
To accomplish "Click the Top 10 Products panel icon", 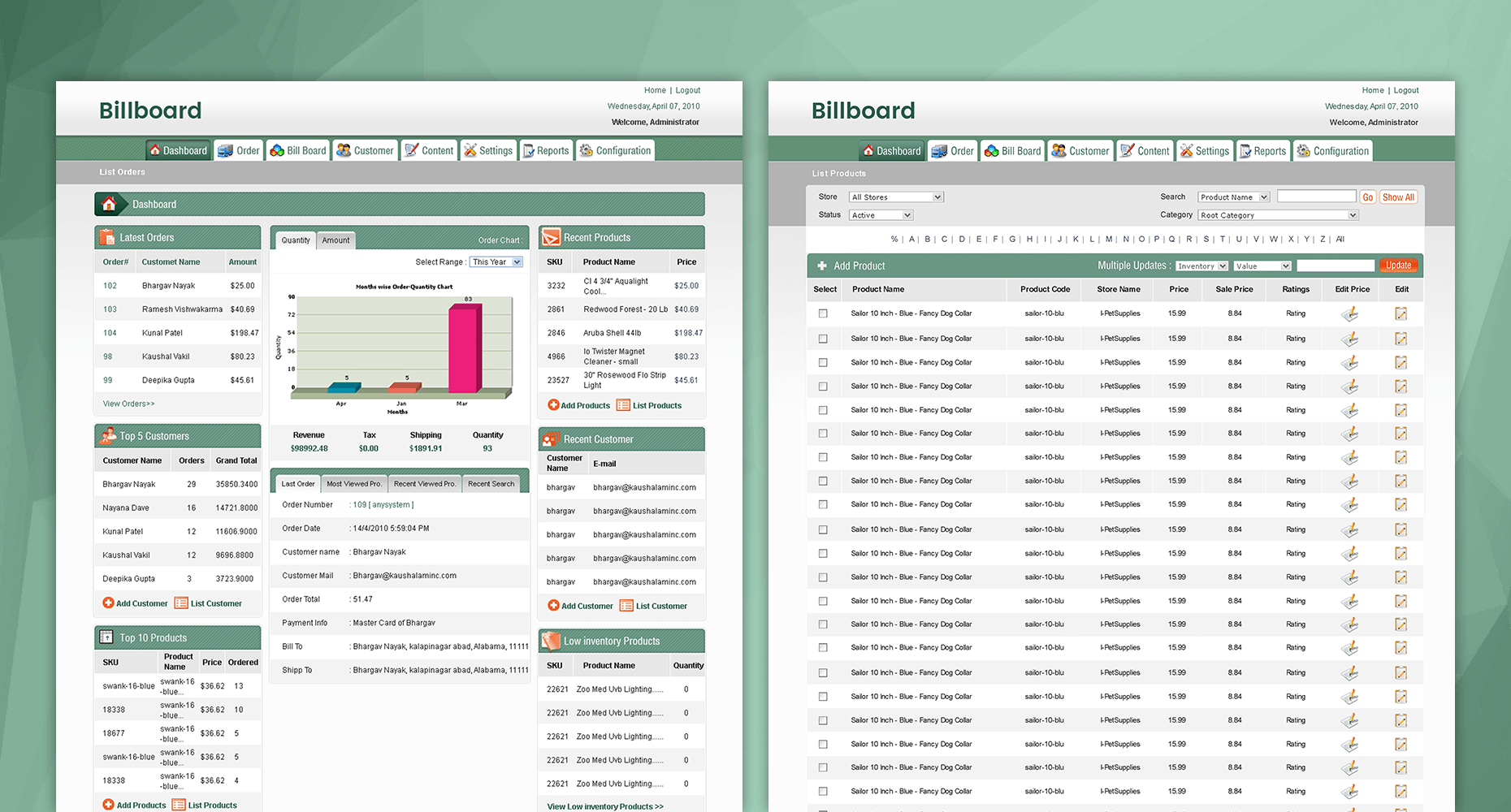I will [x=106, y=637].
